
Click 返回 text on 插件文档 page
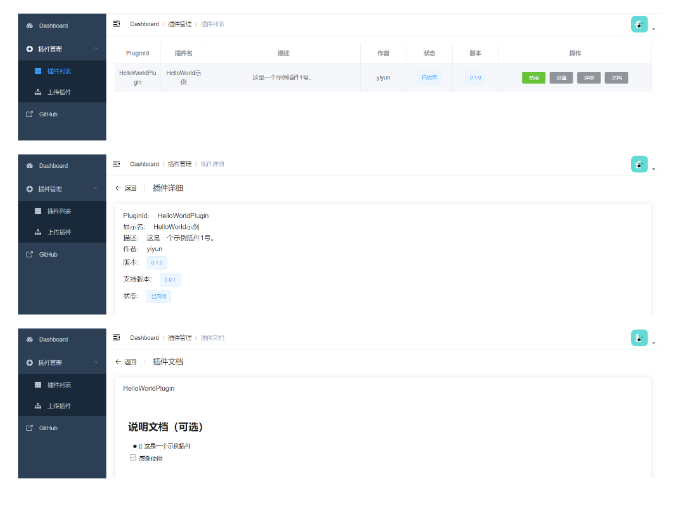pos(130,362)
